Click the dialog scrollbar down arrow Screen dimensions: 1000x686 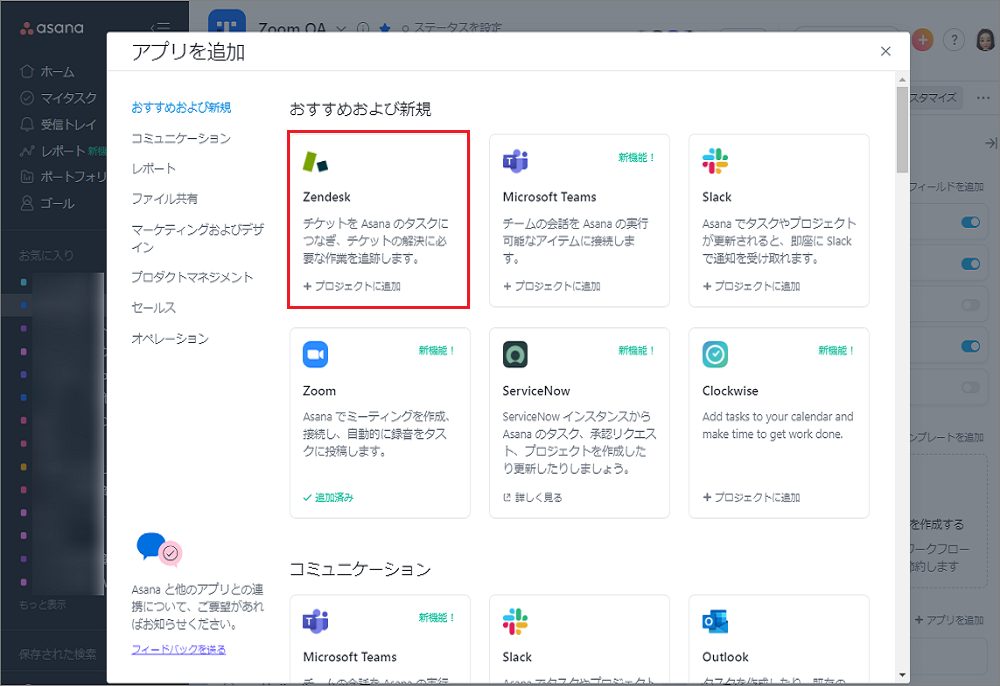pos(902,675)
